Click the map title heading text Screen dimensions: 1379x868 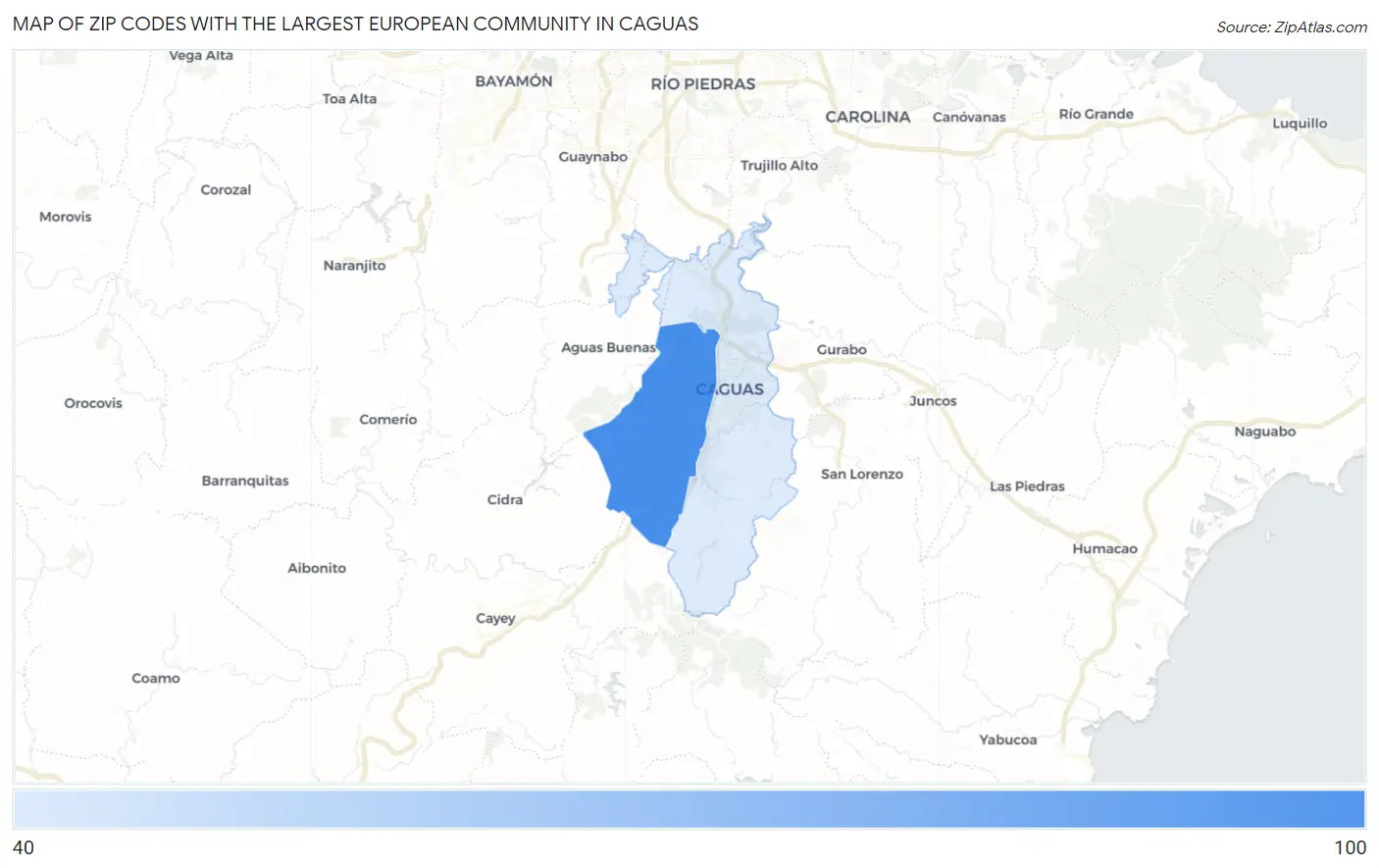pyautogui.click(x=355, y=24)
